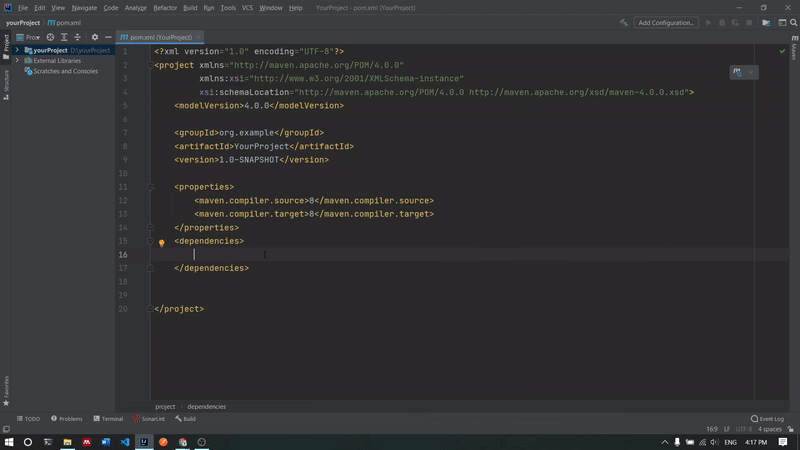Open the Navigate menu
Screen dimensions: 800x450
pos(84,8)
